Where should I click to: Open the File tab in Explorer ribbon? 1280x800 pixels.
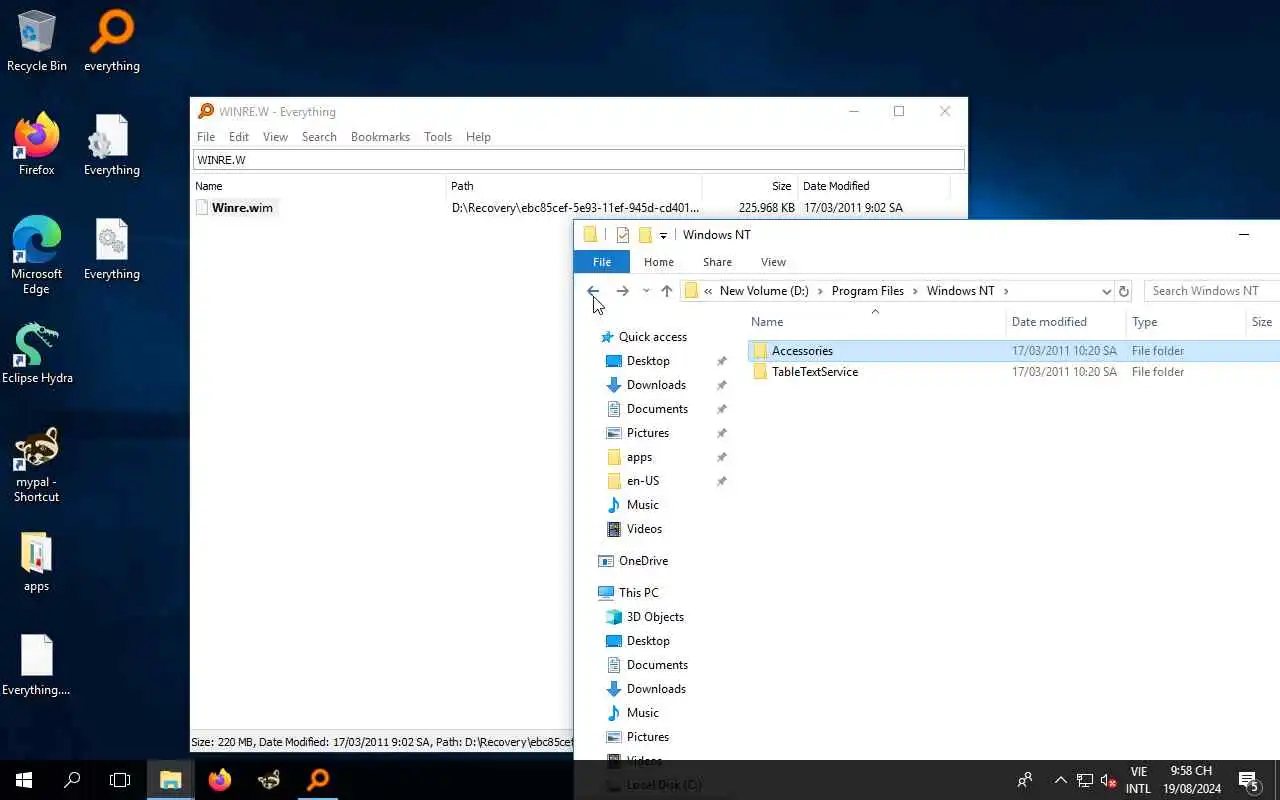tap(602, 262)
